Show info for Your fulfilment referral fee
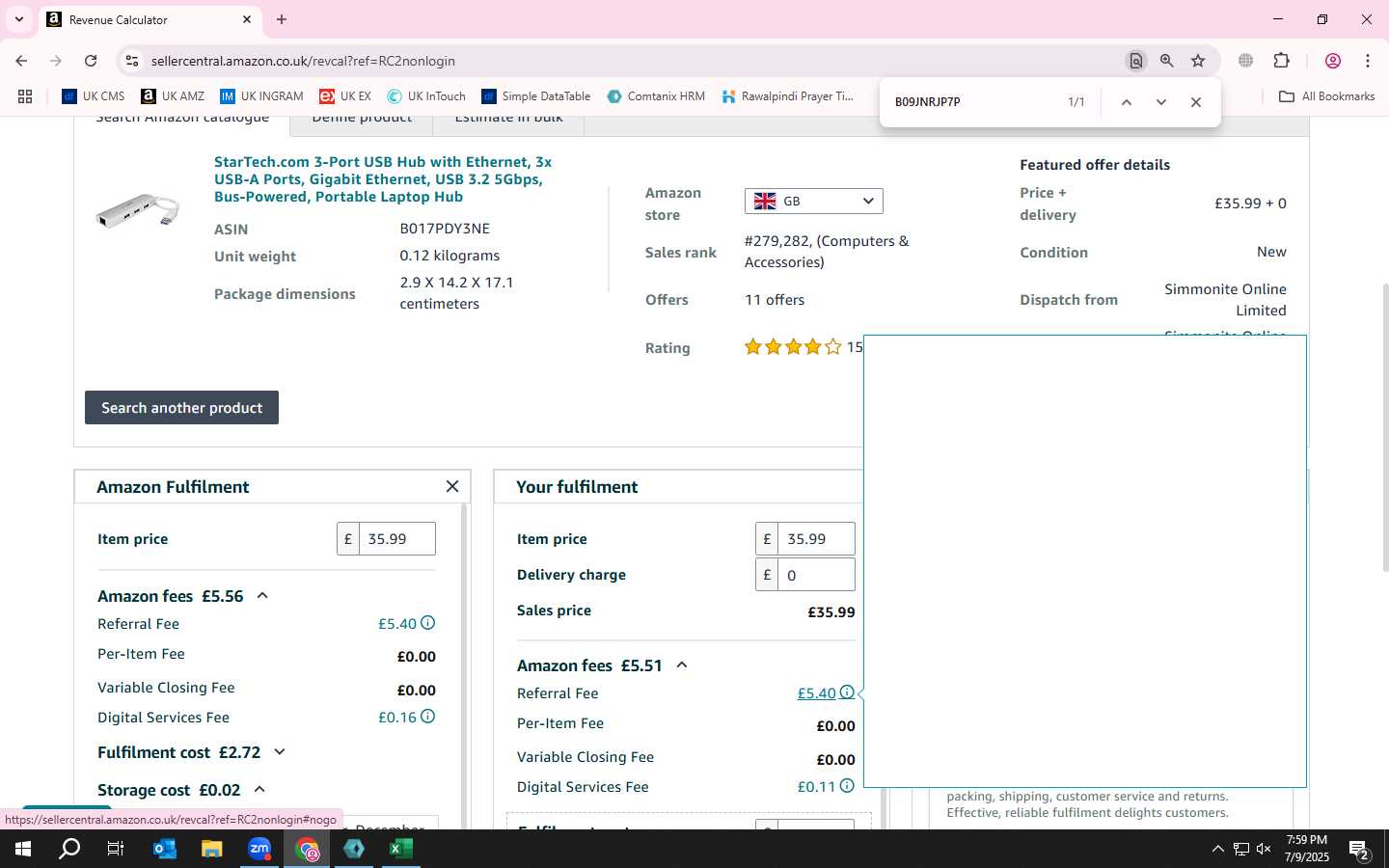The height and width of the screenshot is (868, 1389). tap(847, 692)
